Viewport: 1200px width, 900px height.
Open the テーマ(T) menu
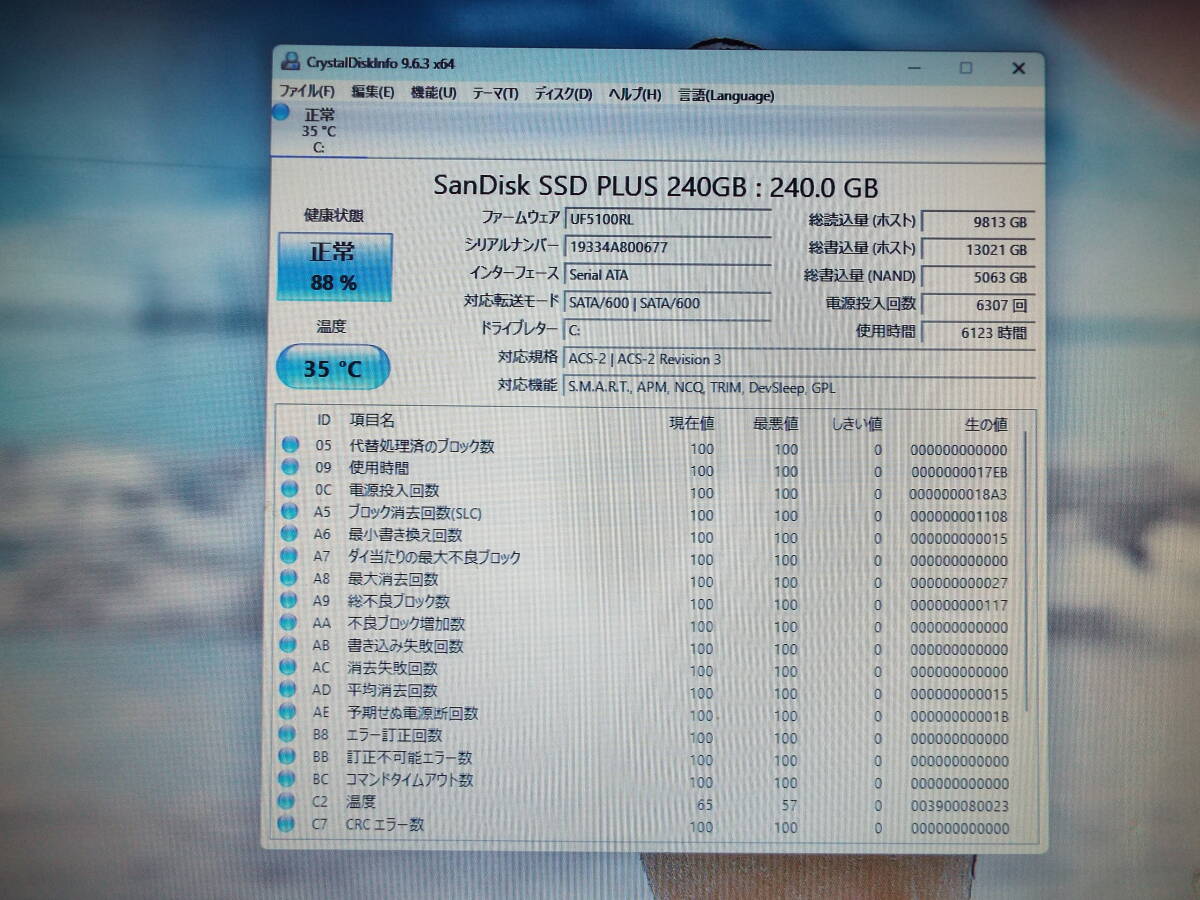coord(495,94)
